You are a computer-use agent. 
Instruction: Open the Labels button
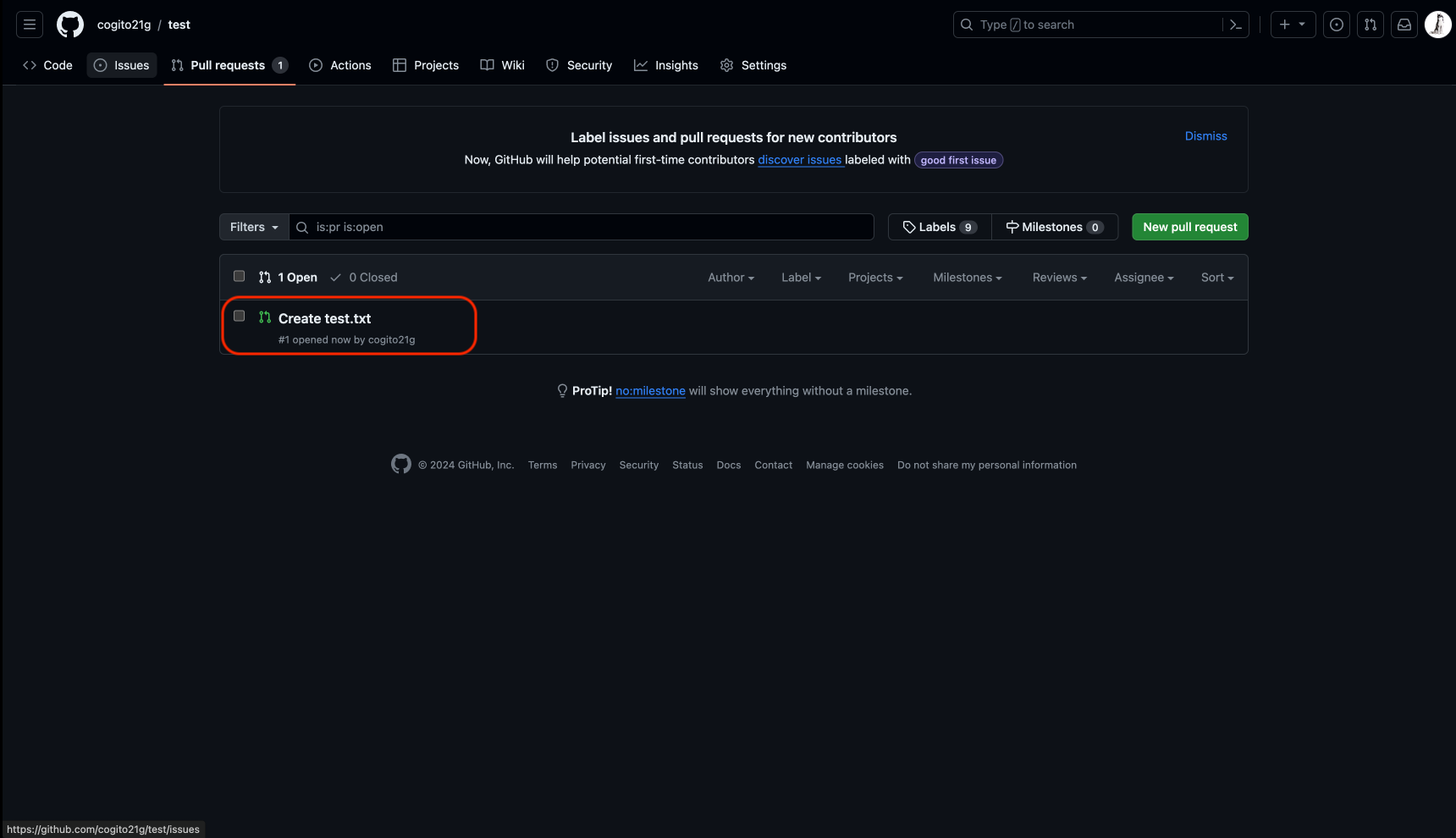pos(940,227)
